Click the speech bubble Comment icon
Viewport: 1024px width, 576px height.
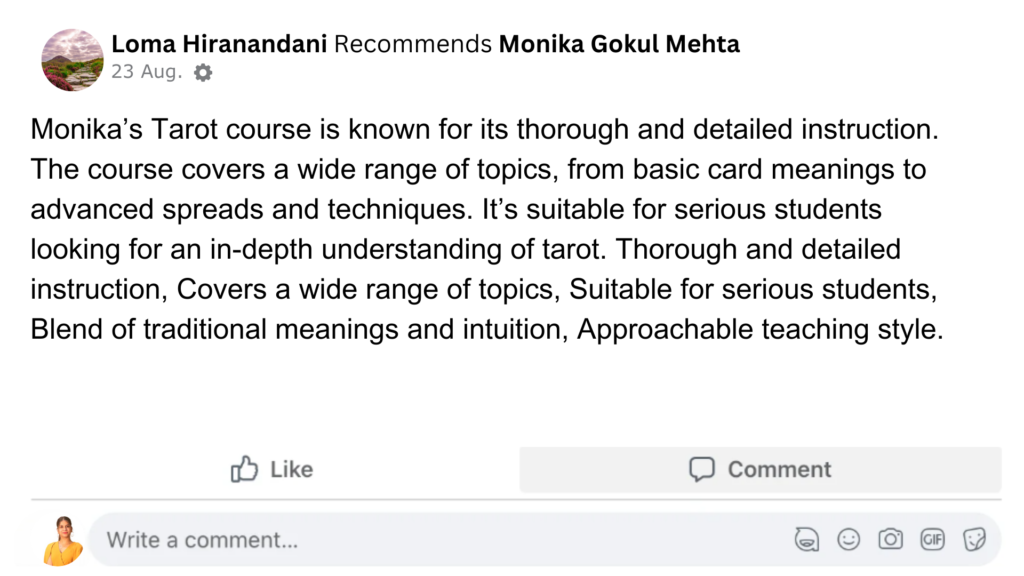702,469
